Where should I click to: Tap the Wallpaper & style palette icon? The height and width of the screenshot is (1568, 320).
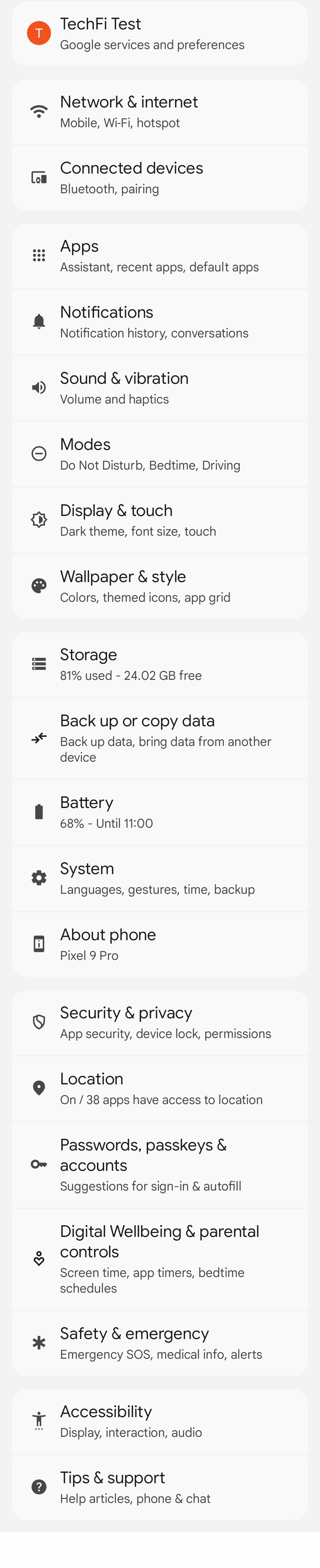(x=39, y=586)
